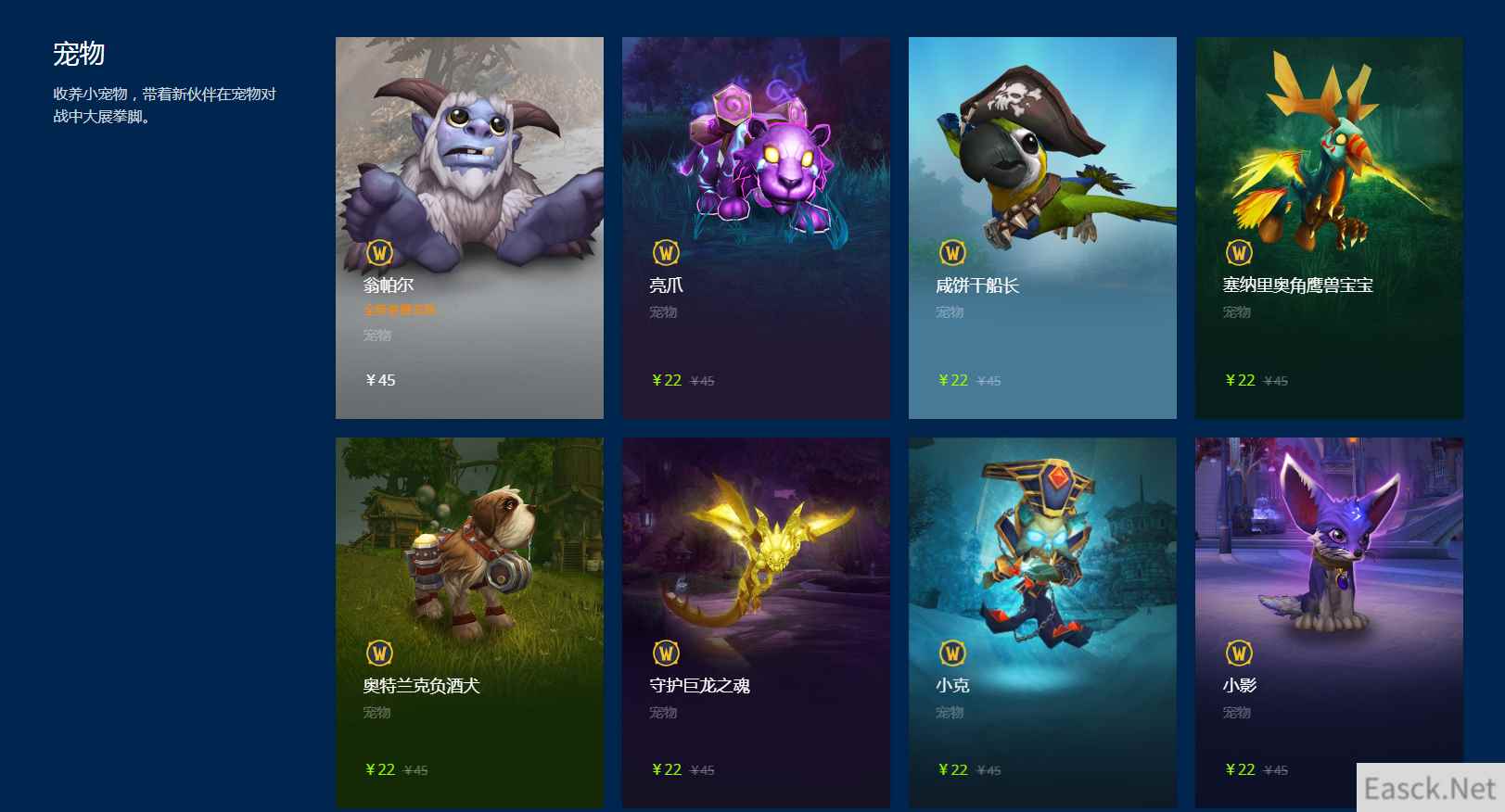Click the WoW icon on 咸饼干船长 card
The height and width of the screenshot is (812, 1505).
952,252
